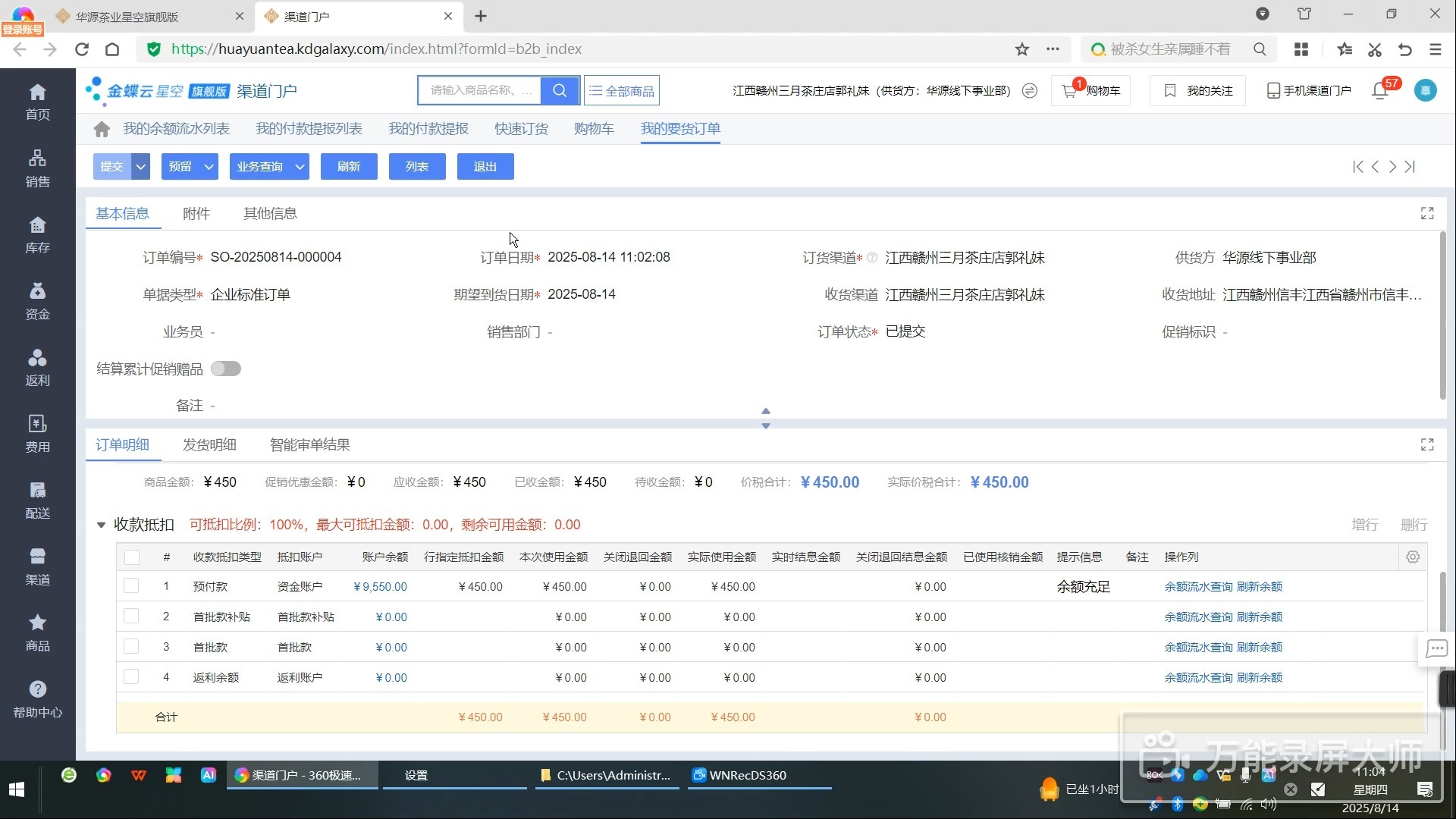Screen dimensions: 1456x819
Task: Open the notification bell with 57 badge
Action: (x=1380, y=90)
